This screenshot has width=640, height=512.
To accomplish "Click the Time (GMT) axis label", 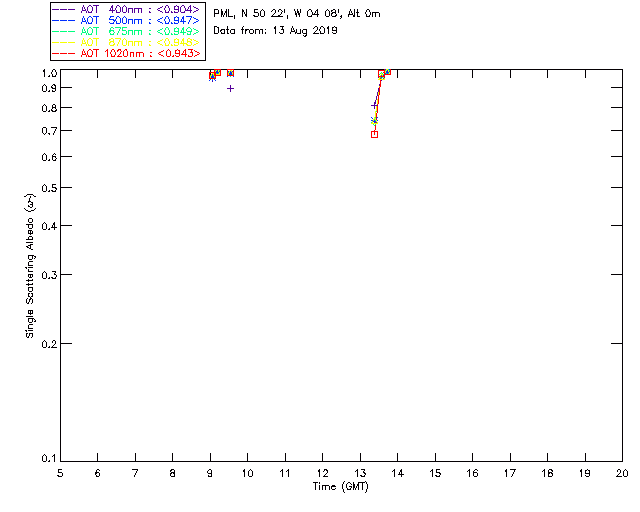I will coord(341,487).
